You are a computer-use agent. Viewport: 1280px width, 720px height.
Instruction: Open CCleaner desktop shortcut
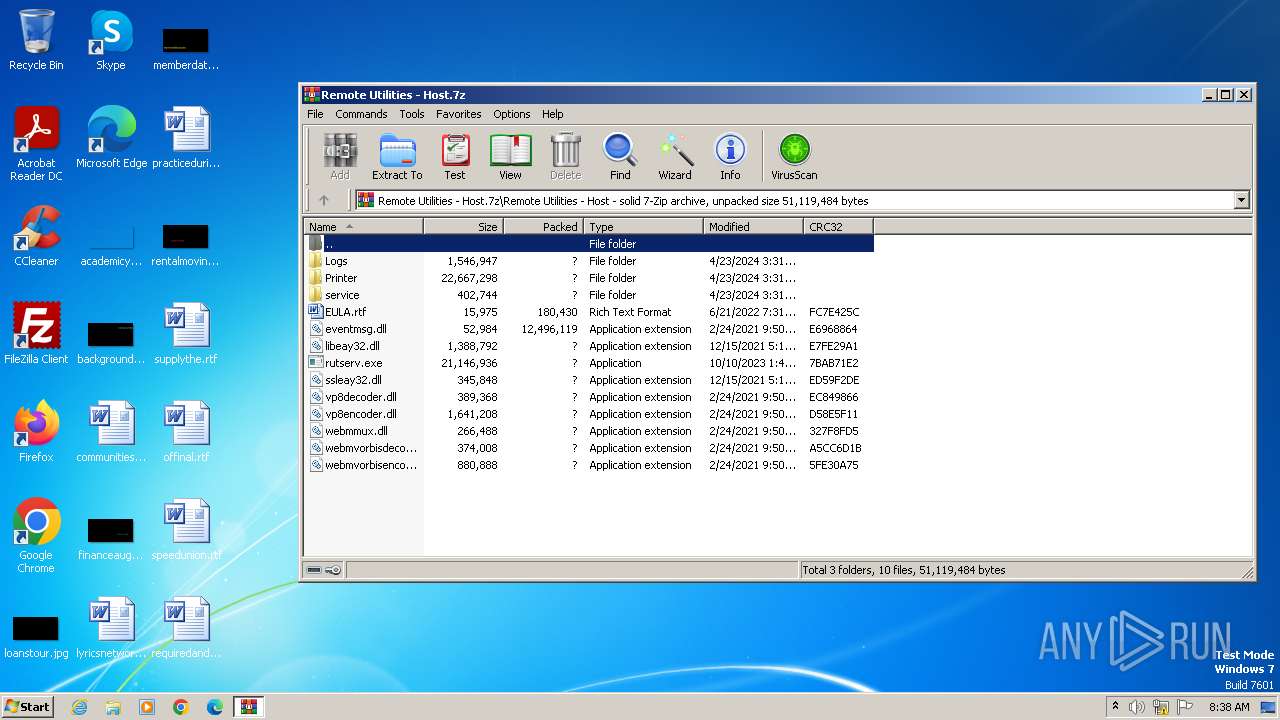click(36, 236)
